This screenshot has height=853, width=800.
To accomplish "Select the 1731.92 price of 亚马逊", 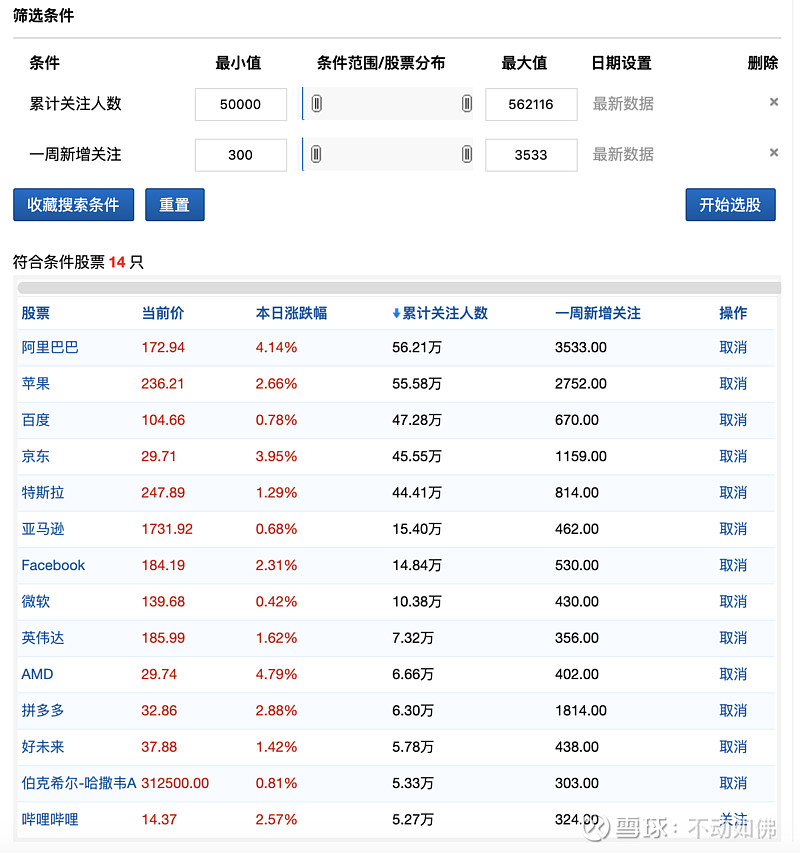I will pyautogui.click(x=167, y=529).
